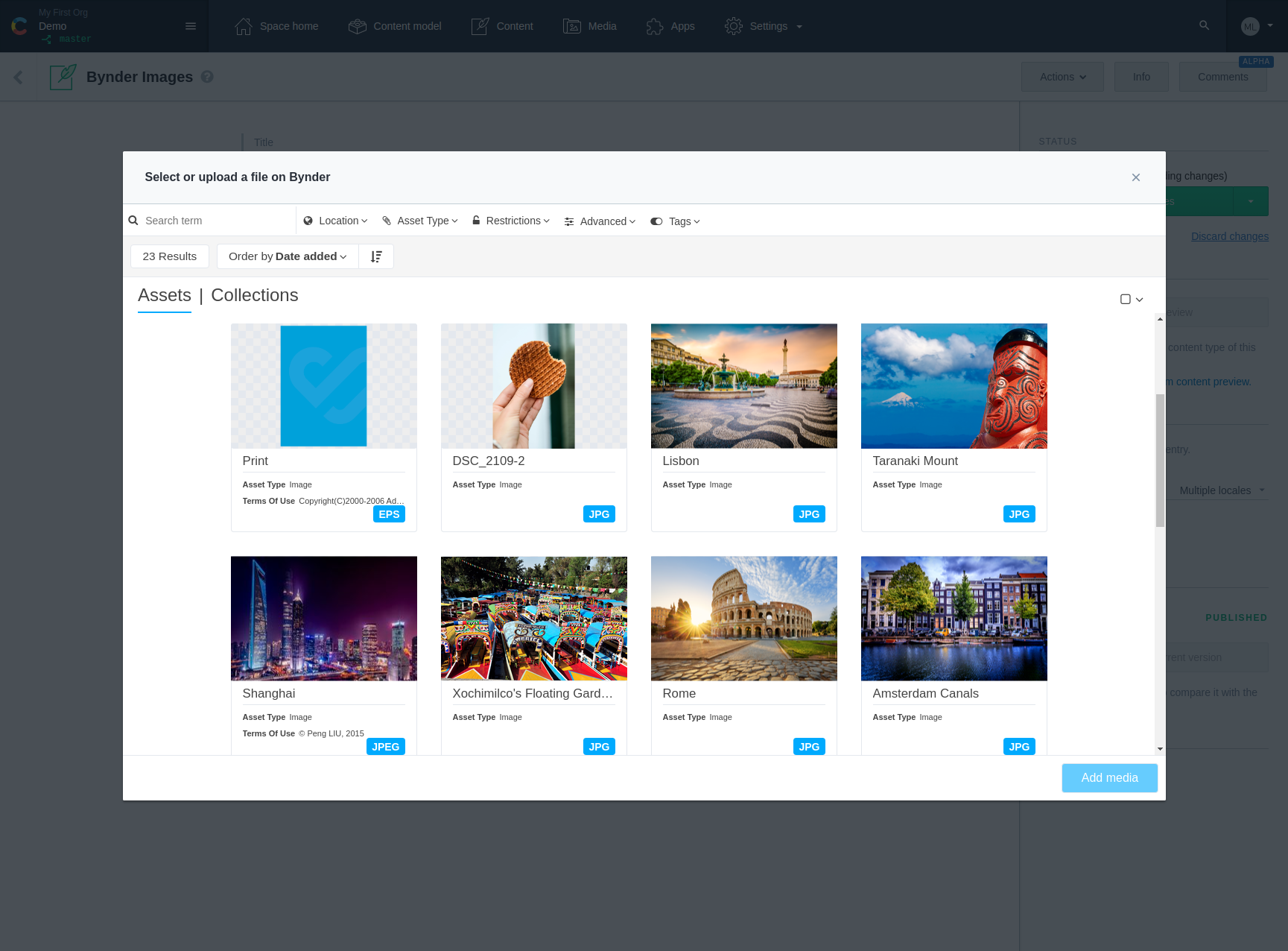
Task: Expand the Location filter dropdown
Action: pyautogui.click(x=336, y=221)
